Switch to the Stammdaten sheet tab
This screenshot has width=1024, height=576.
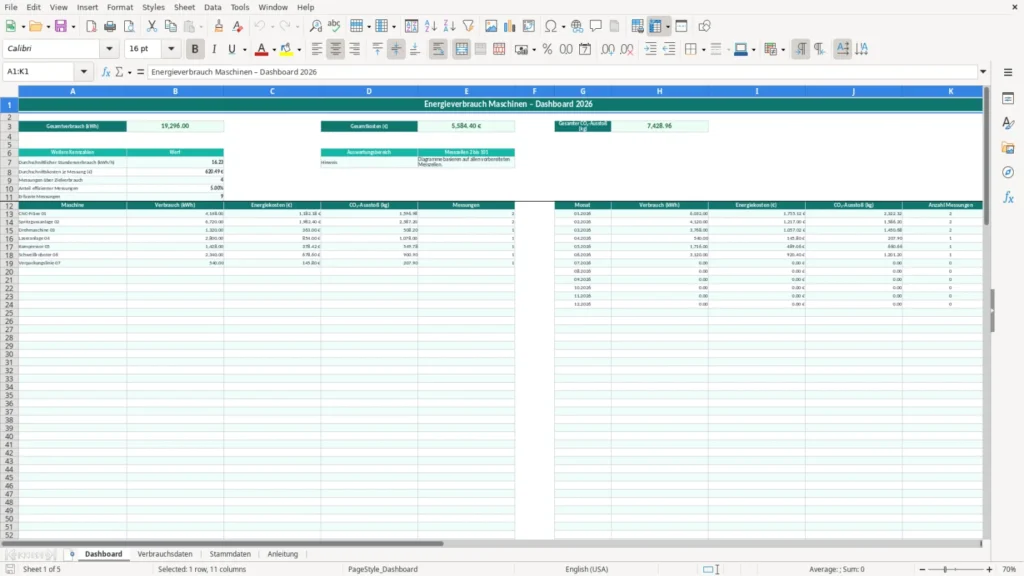click(x=230, y=554)
